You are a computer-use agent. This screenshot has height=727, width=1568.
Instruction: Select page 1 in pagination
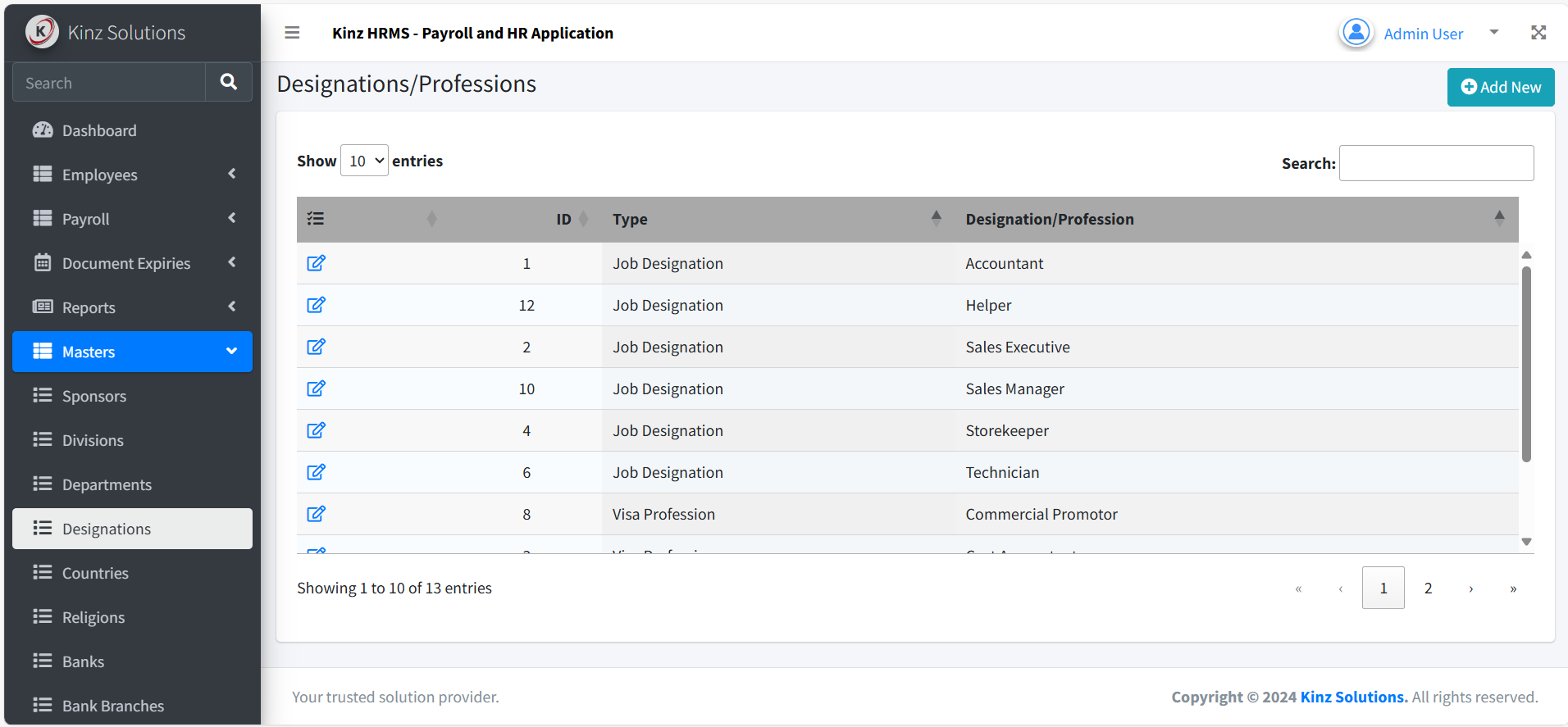click(x=1383, y=588)
